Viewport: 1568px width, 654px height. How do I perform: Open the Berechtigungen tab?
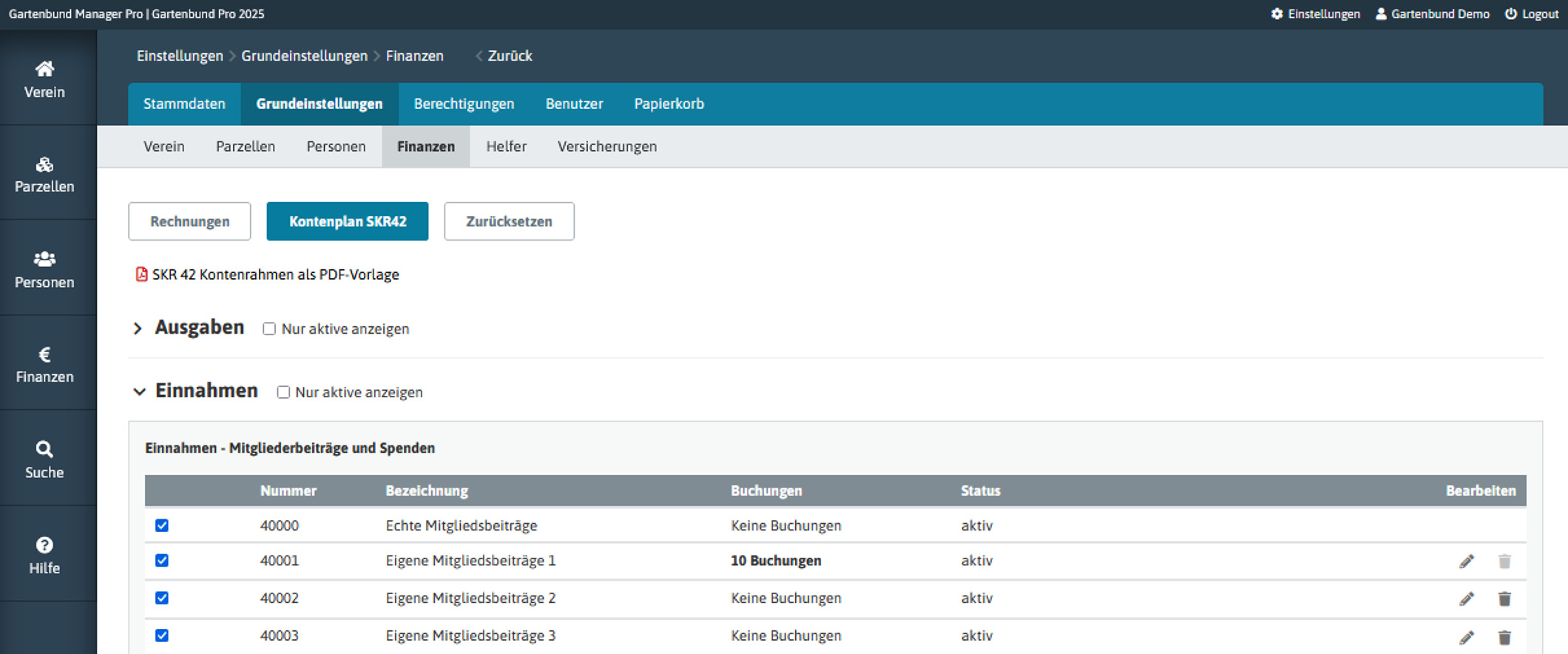[464, 104]
